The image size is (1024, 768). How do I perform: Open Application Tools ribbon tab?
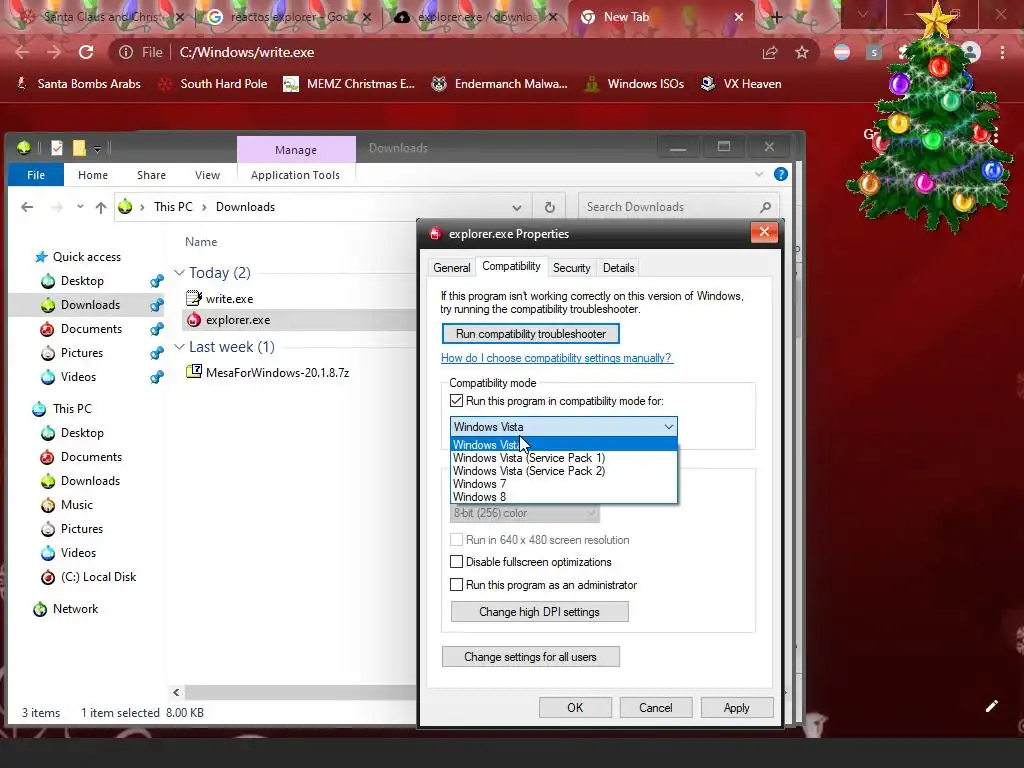point(295,175)
